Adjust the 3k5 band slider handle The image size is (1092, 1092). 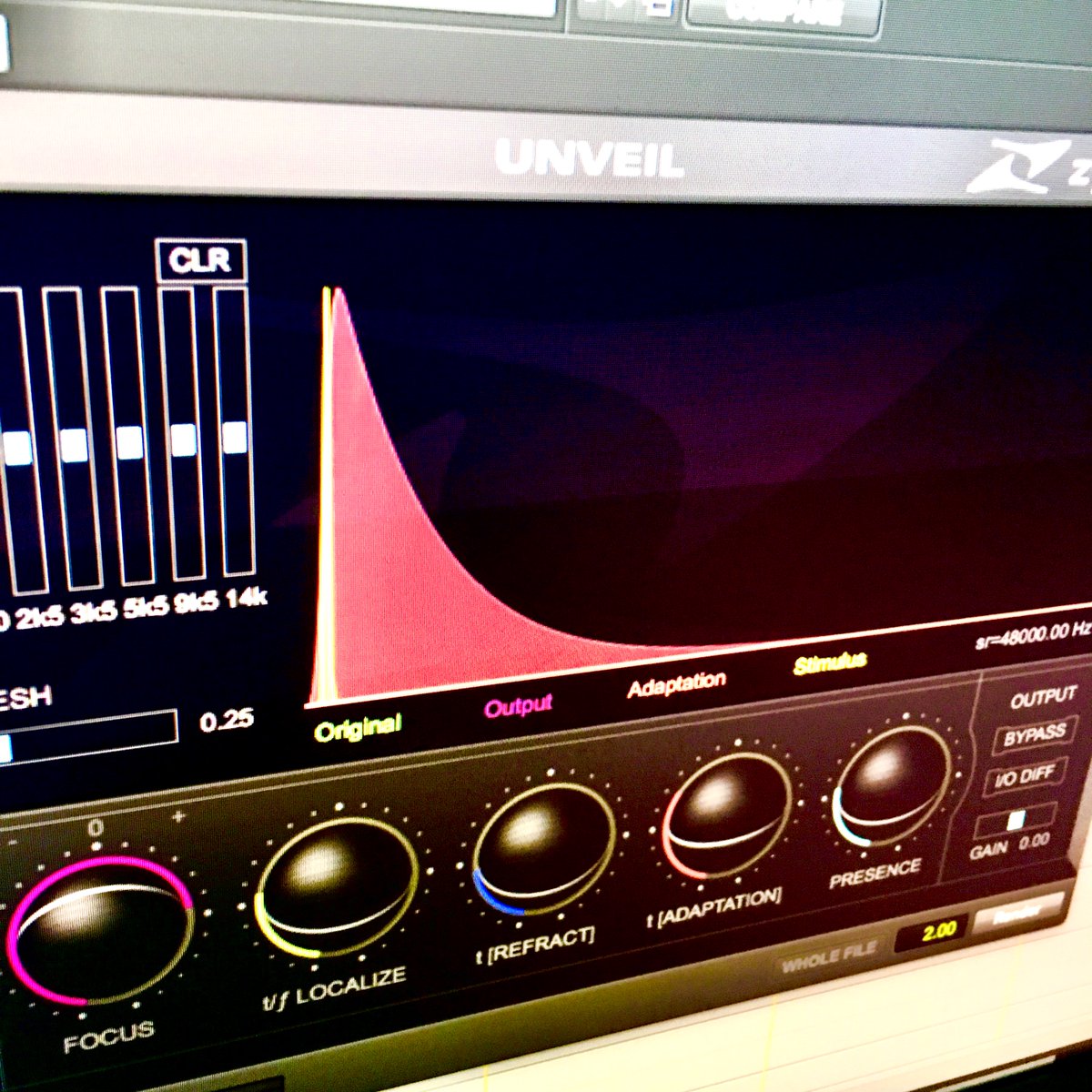point(74,445)
